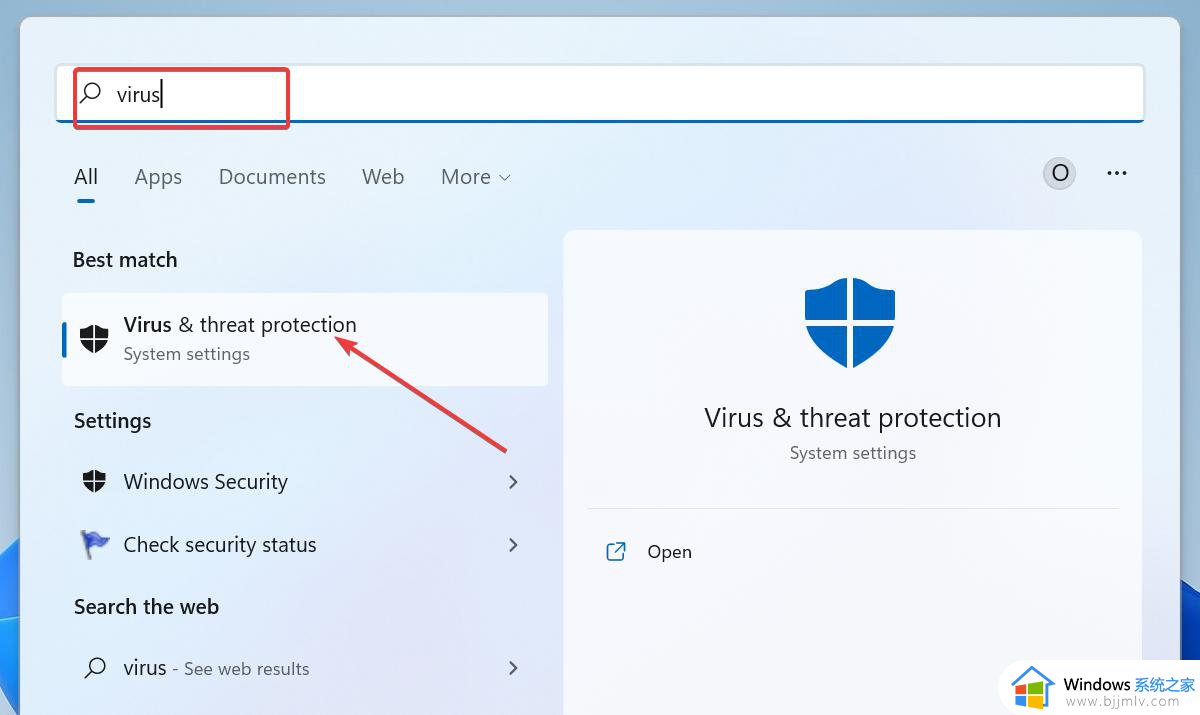The width and height of the screenshot is (1200, 715).
Task: Click the Best match heading
Action: pyautogui.click(x=125, y=260)
